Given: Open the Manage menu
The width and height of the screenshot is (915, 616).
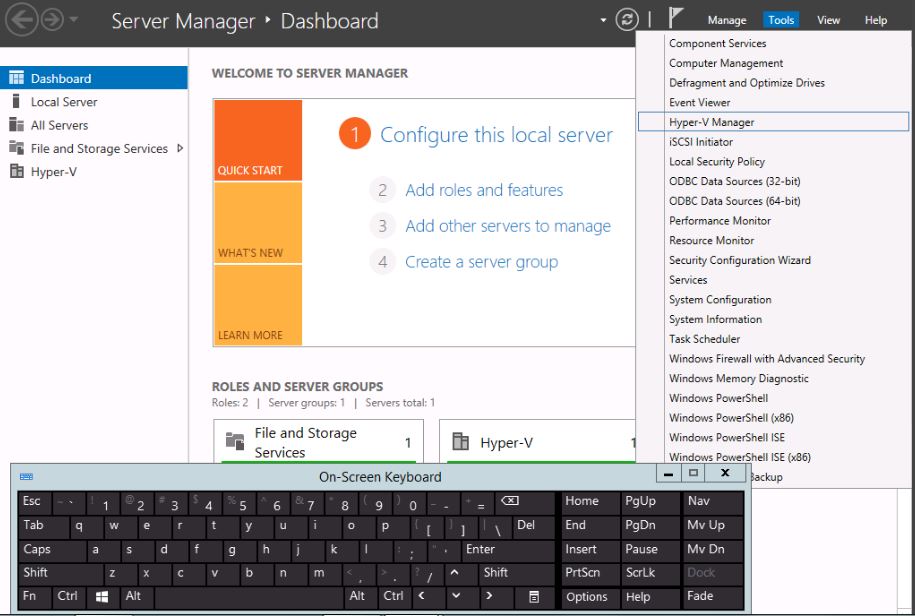Looking at the screenshot, I should (x=727, y=20).
